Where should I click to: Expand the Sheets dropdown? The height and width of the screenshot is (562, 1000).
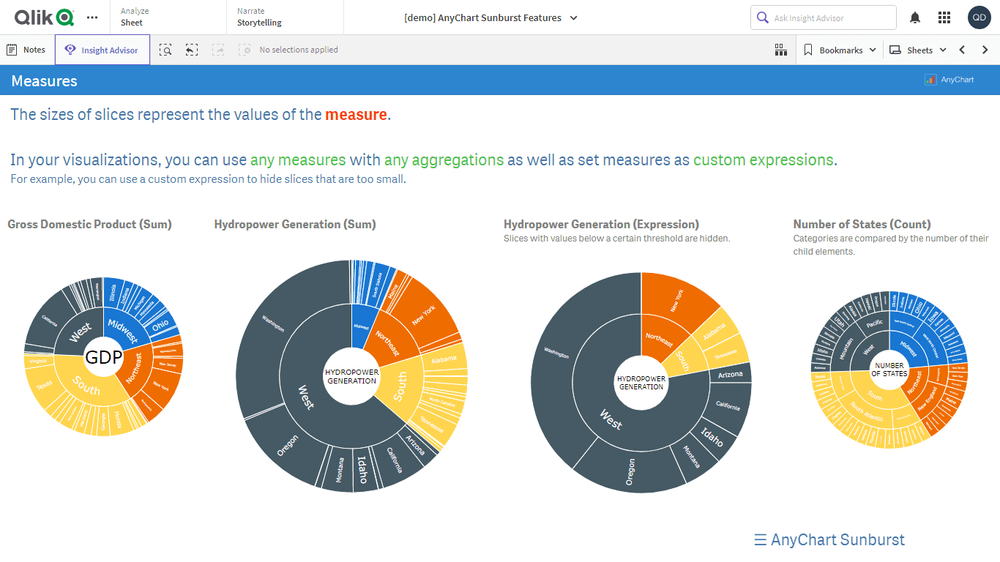[x=918, y=50]
